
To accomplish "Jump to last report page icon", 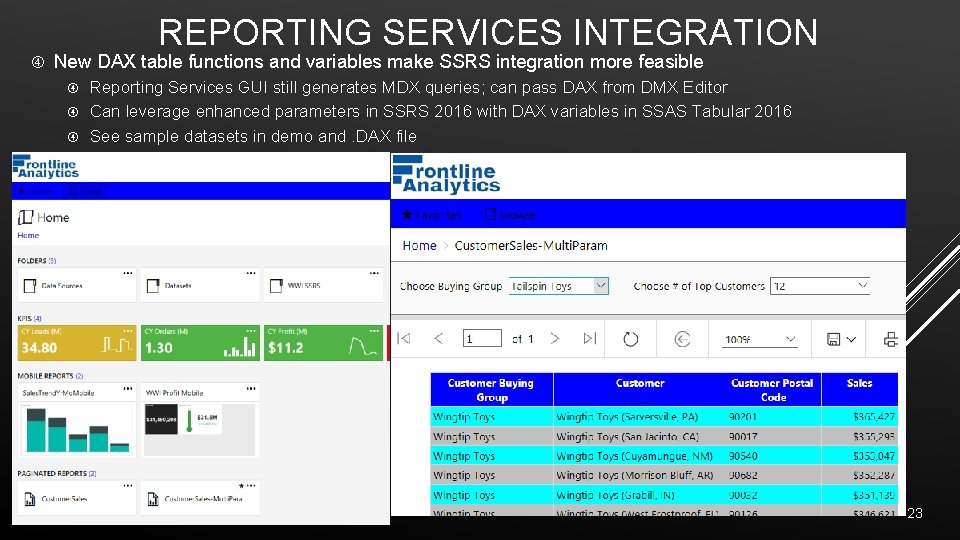I will [590, 339].
